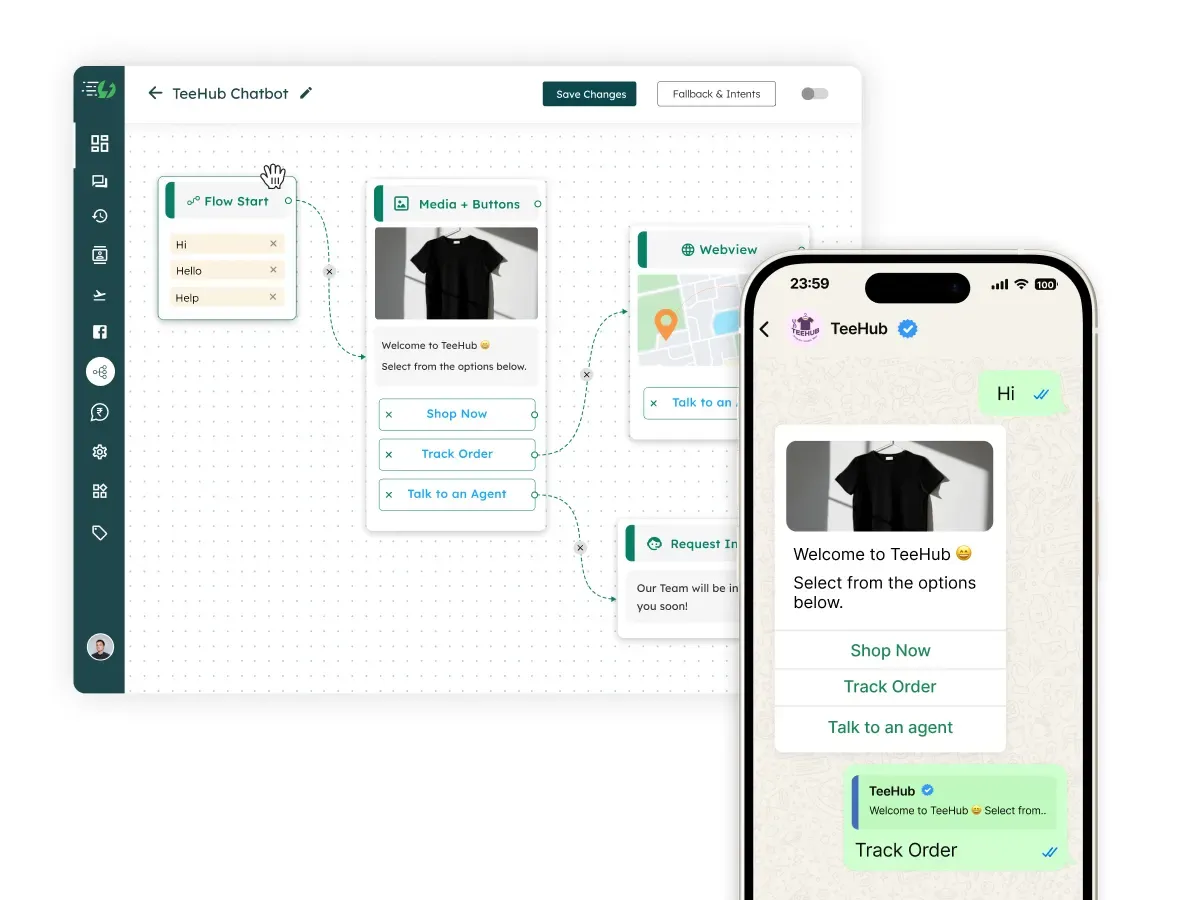Click the connector dot on Flow Start node
Viewport: 1200px width, 900px height.
(x=290, y=200)
